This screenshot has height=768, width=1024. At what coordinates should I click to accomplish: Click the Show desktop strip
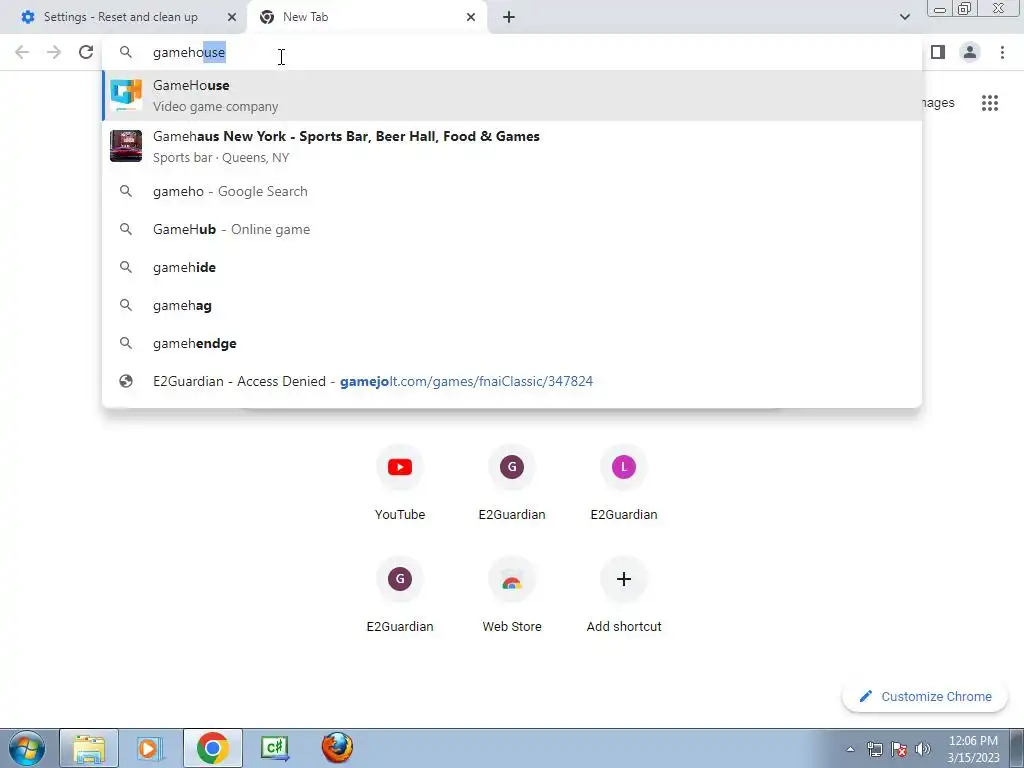(1017, 748)
